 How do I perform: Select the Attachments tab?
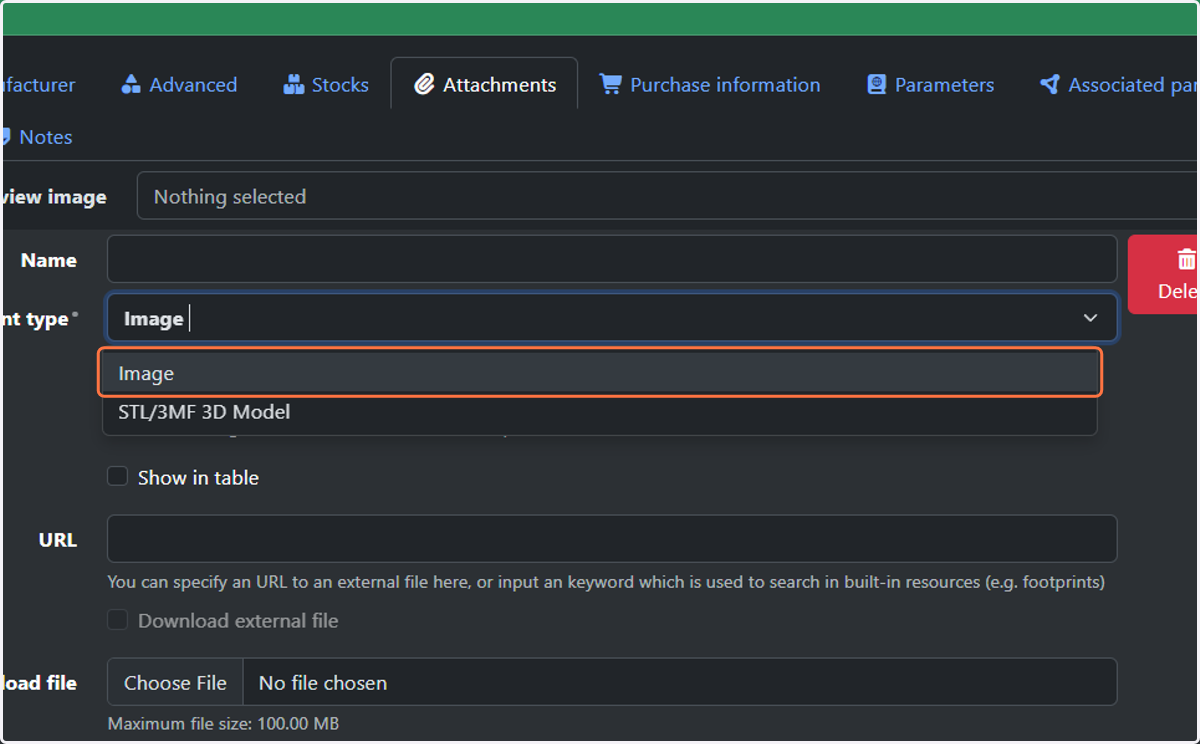(x=485, y=85)
